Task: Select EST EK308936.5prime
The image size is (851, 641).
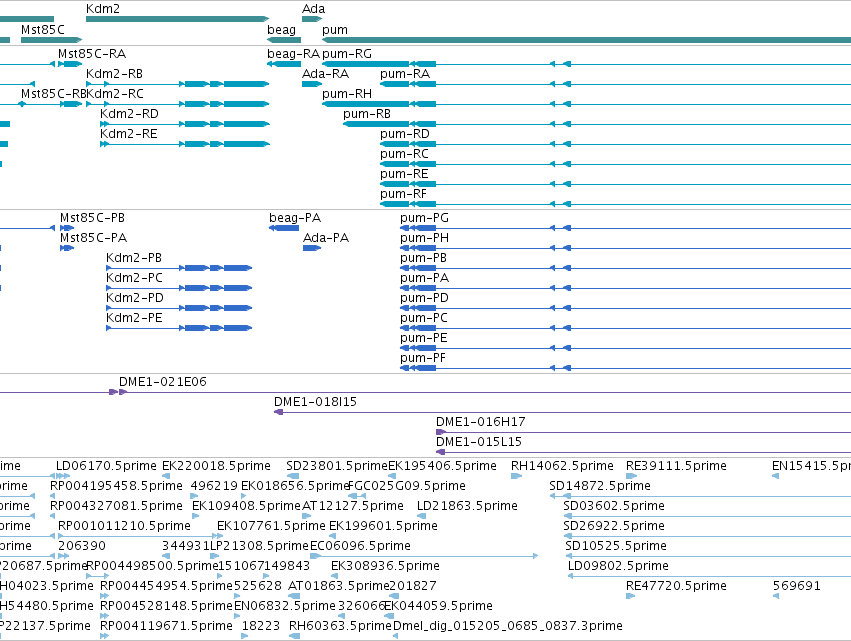Action: [385, 567]
